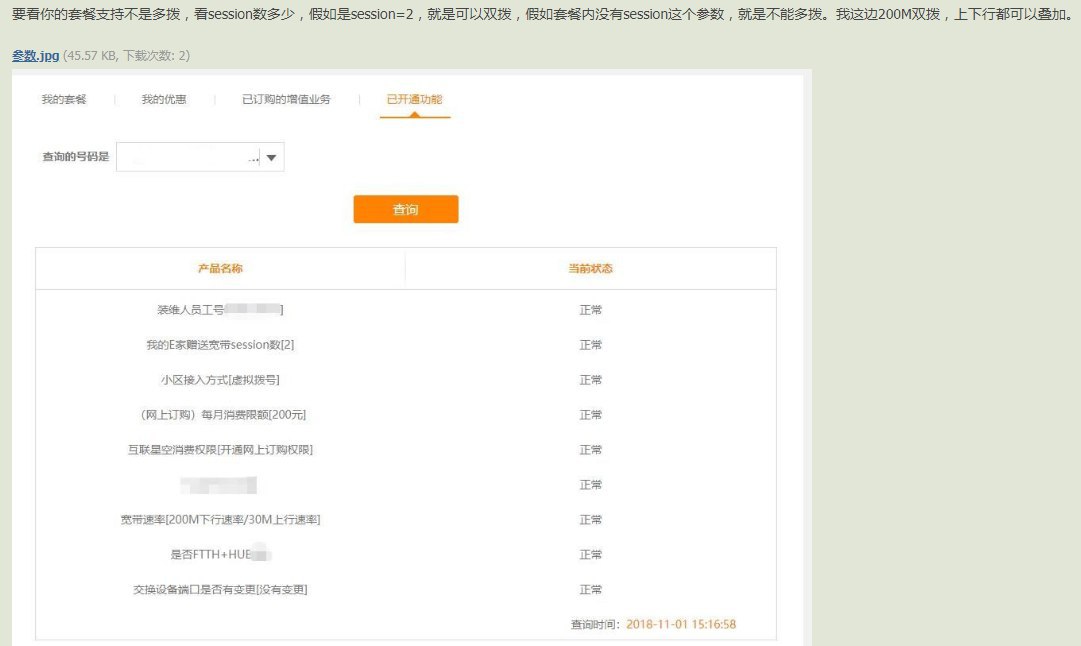The width and height of the screenshot is (1081, 646).
Task: Click the 正常 status of the session数 row
Action: click(590, 345)
